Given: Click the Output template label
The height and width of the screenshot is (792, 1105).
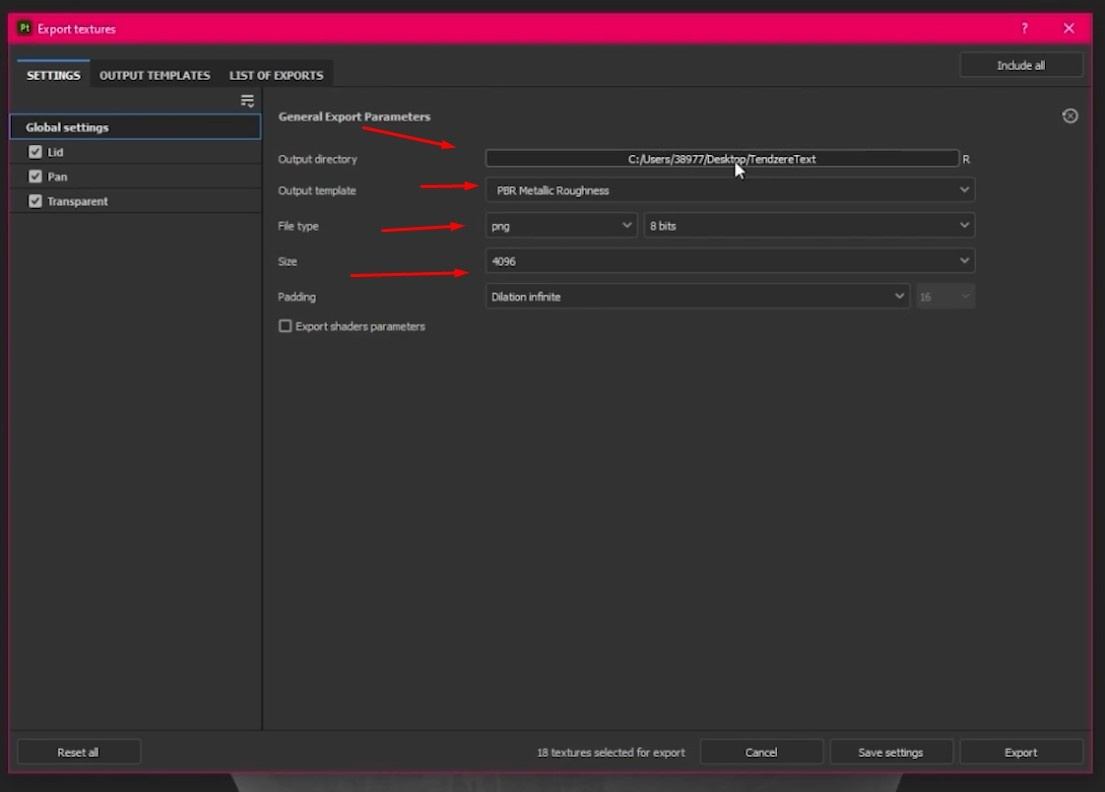Looking at the screenshot, I should [316, 190].
